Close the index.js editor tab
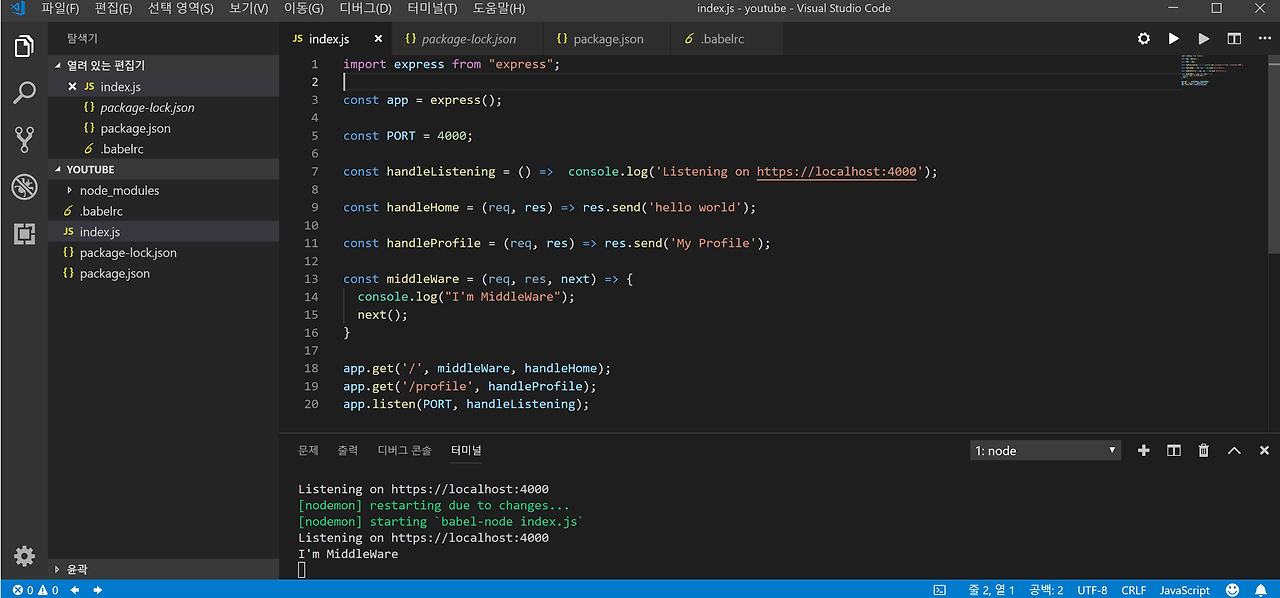The height and width of the screenshot is (598, 1280). (x=378, y=39)
